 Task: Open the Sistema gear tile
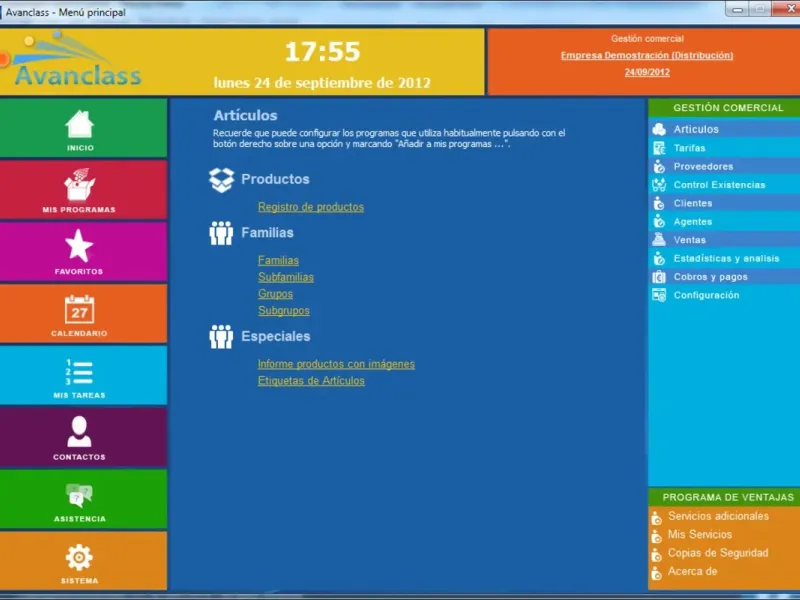[83, 561]
